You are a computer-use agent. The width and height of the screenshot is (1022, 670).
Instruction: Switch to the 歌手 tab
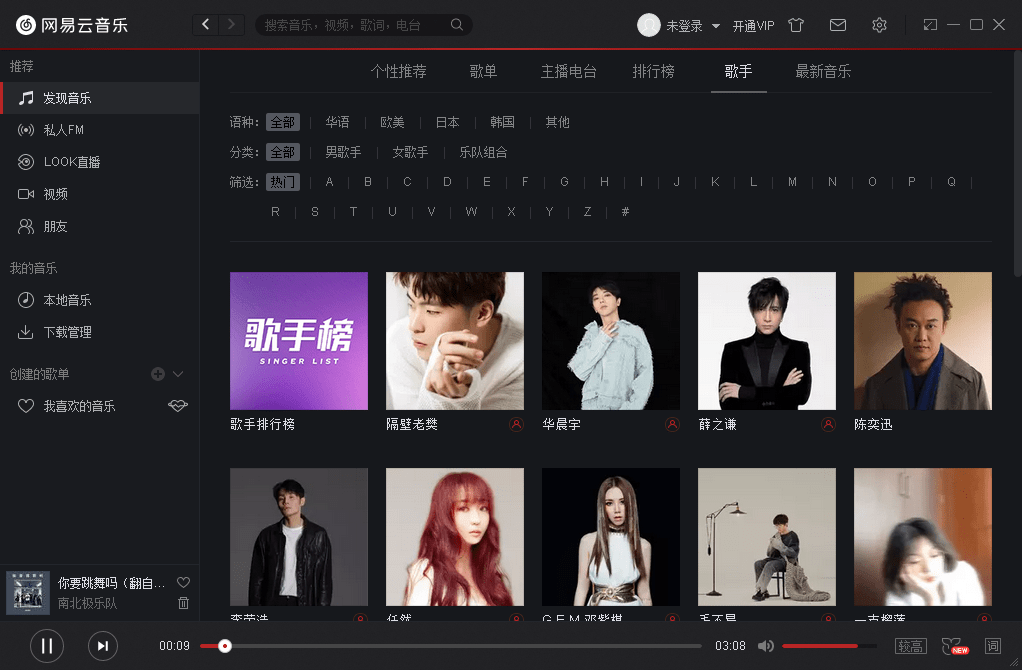[x=738, y=71]
